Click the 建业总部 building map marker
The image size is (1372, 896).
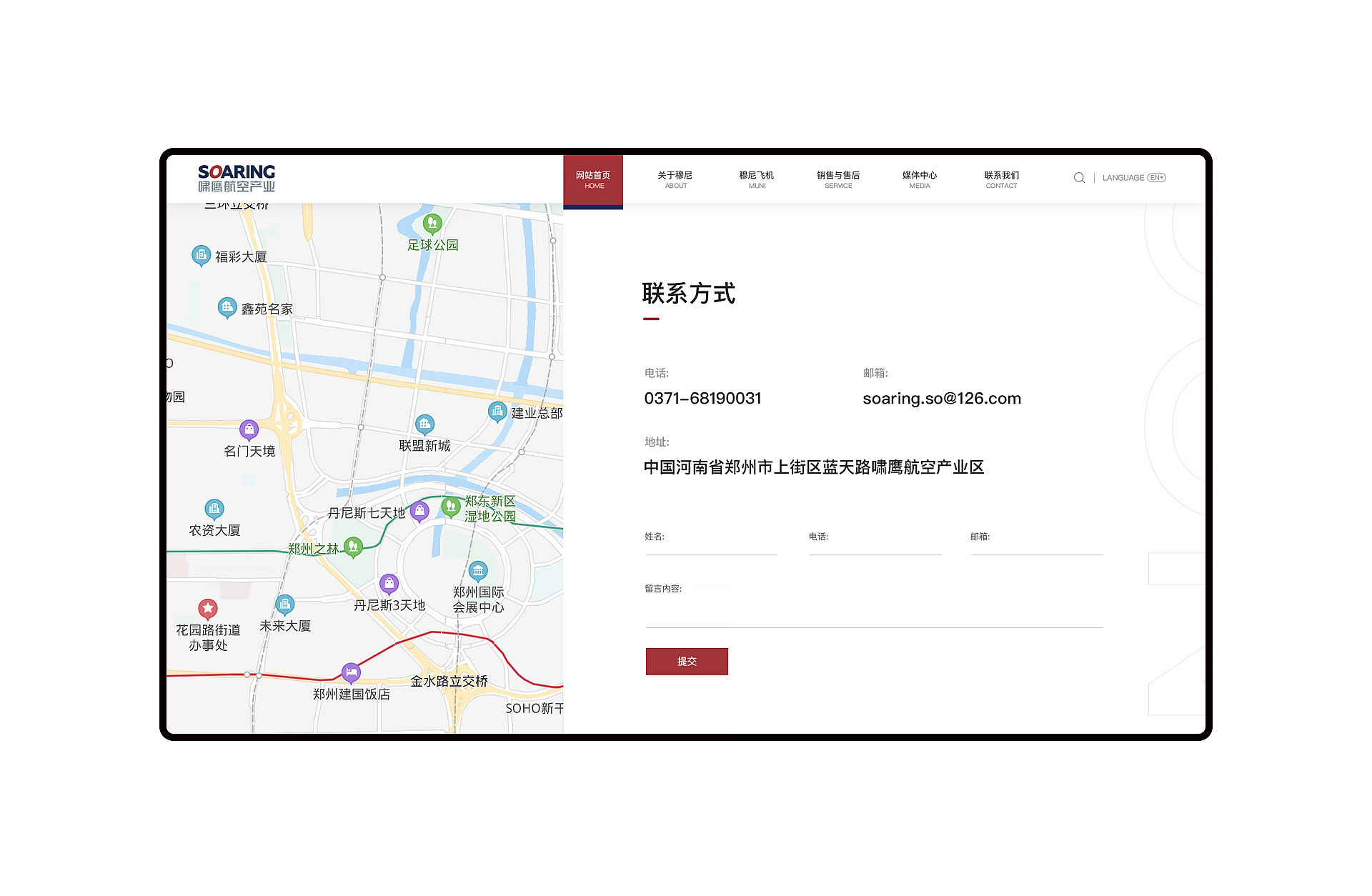(497, 412)
